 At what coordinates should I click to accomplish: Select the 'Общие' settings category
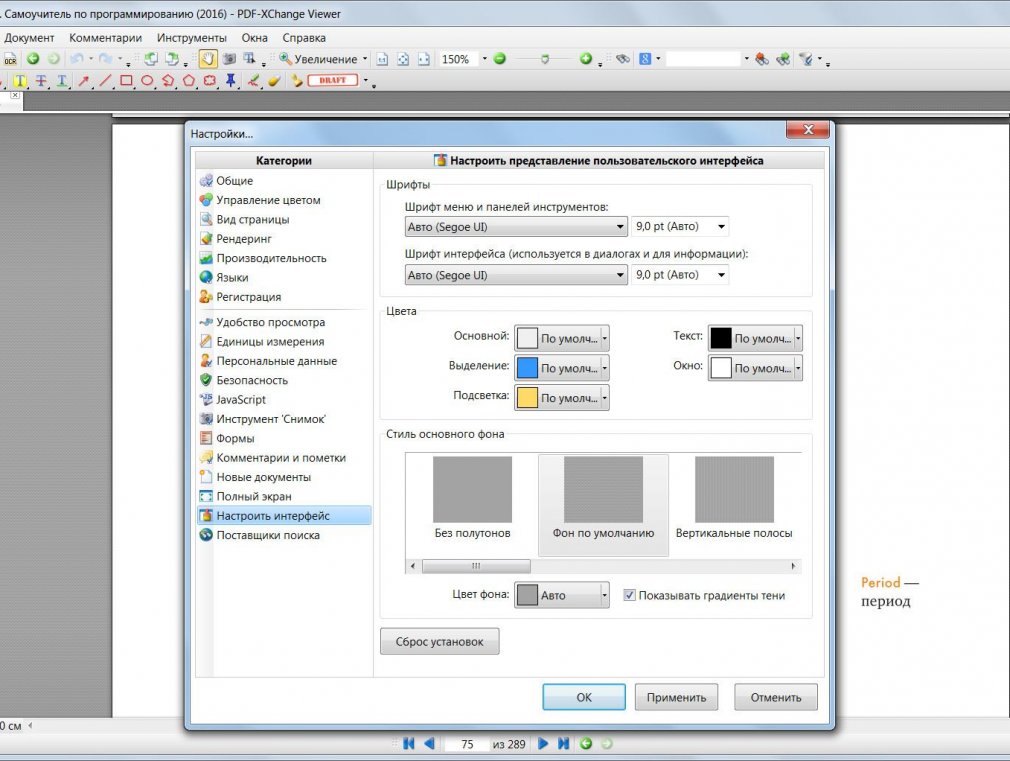[284, 181]
